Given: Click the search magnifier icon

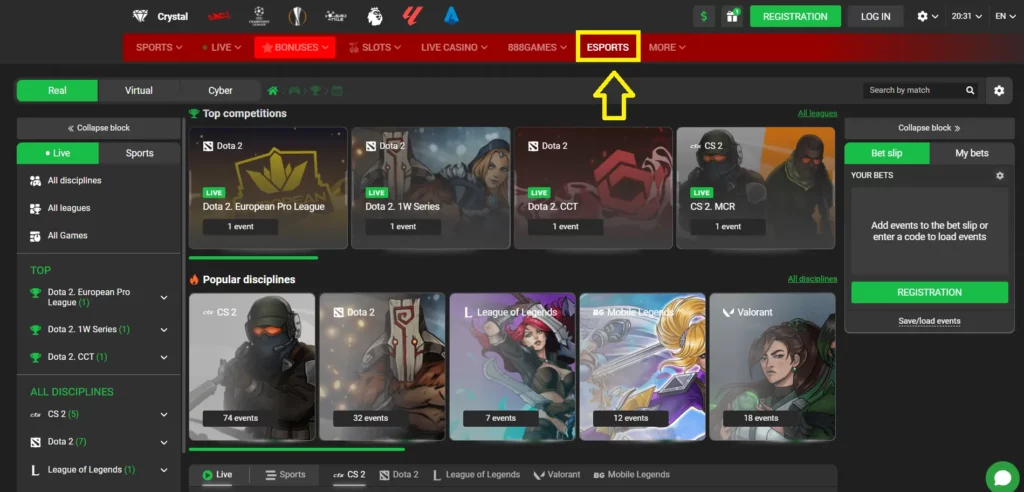Looking at the screenshot, I should tap(970, 90).
